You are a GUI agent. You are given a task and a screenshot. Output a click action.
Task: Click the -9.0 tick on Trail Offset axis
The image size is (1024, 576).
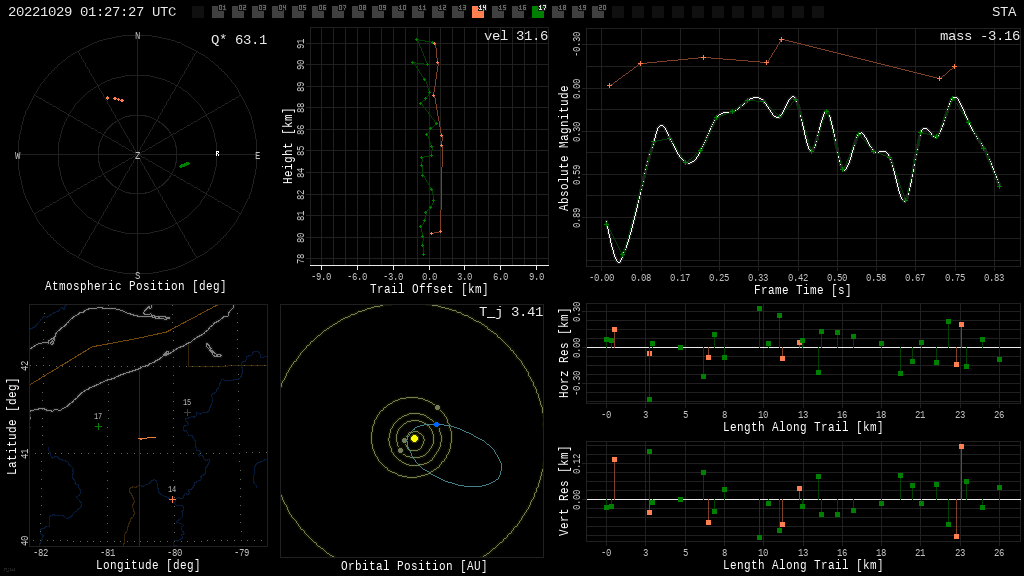(321, 277)
